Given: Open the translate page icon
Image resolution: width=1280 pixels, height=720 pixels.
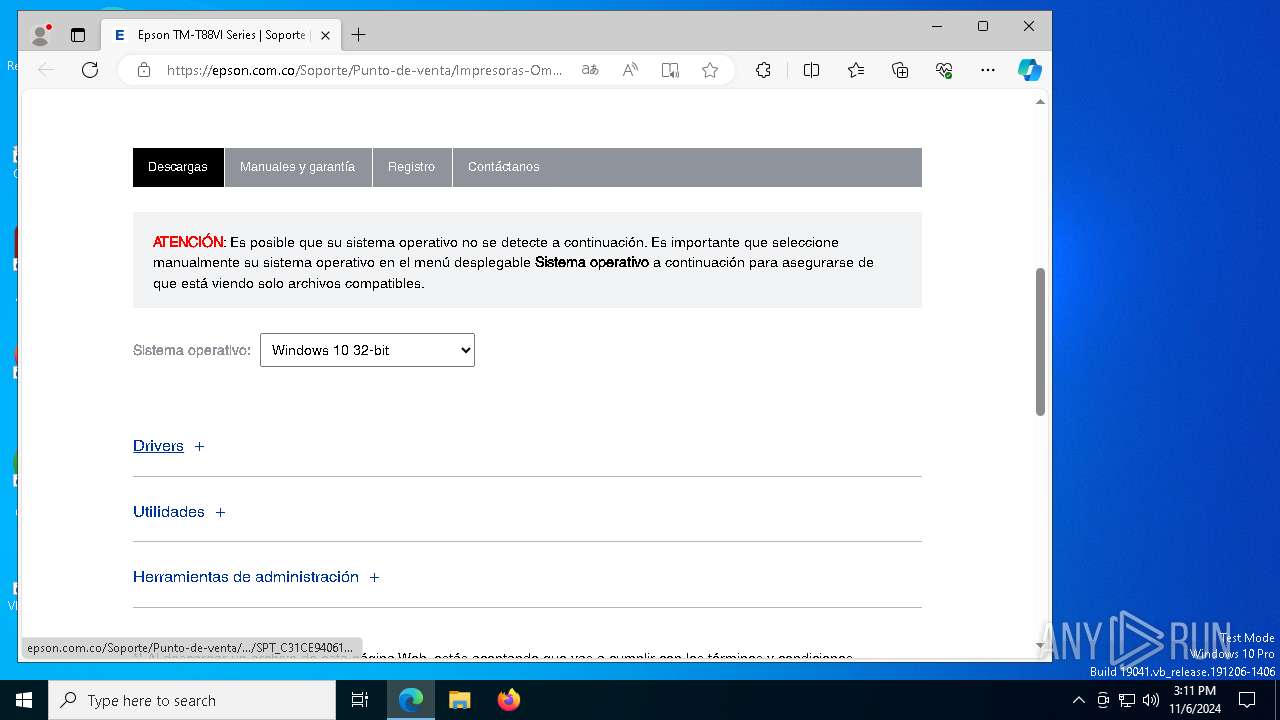Looking at the screenshot, I should point(590,70).
